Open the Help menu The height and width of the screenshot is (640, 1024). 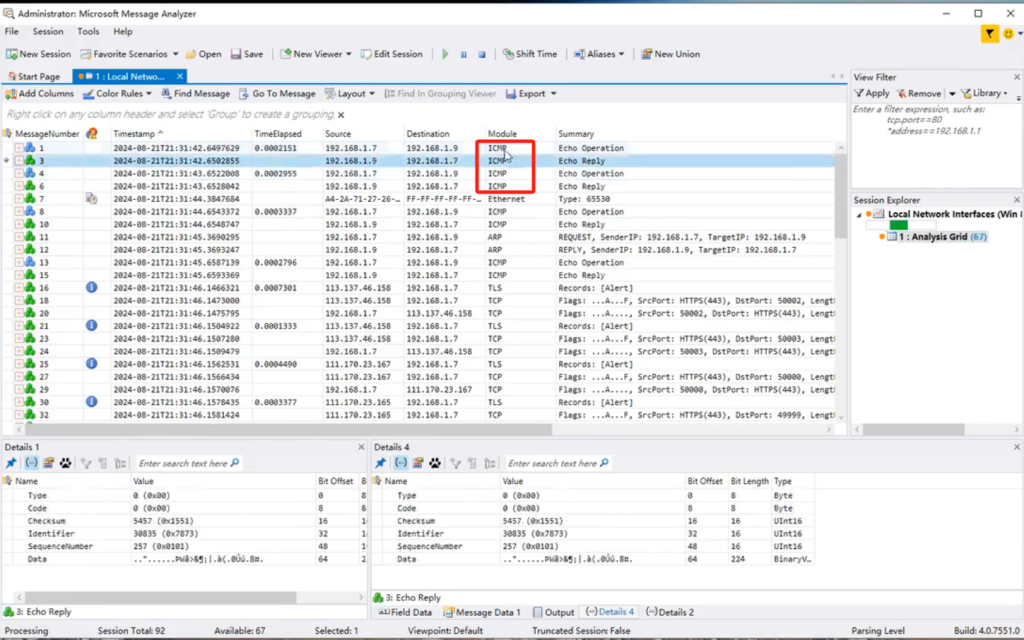click(123, 31)
